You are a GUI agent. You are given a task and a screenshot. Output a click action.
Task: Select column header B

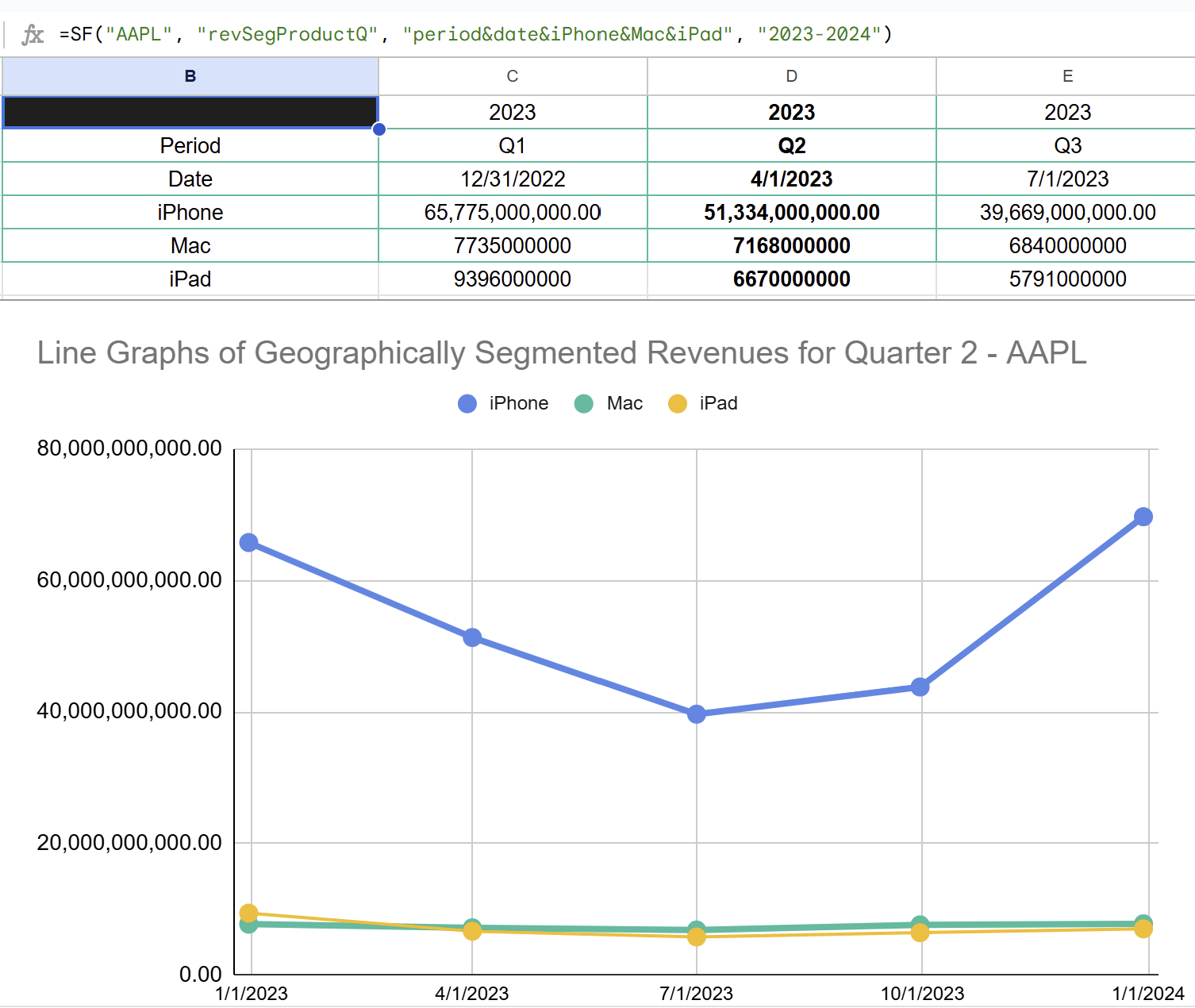[x=190, y=76]
